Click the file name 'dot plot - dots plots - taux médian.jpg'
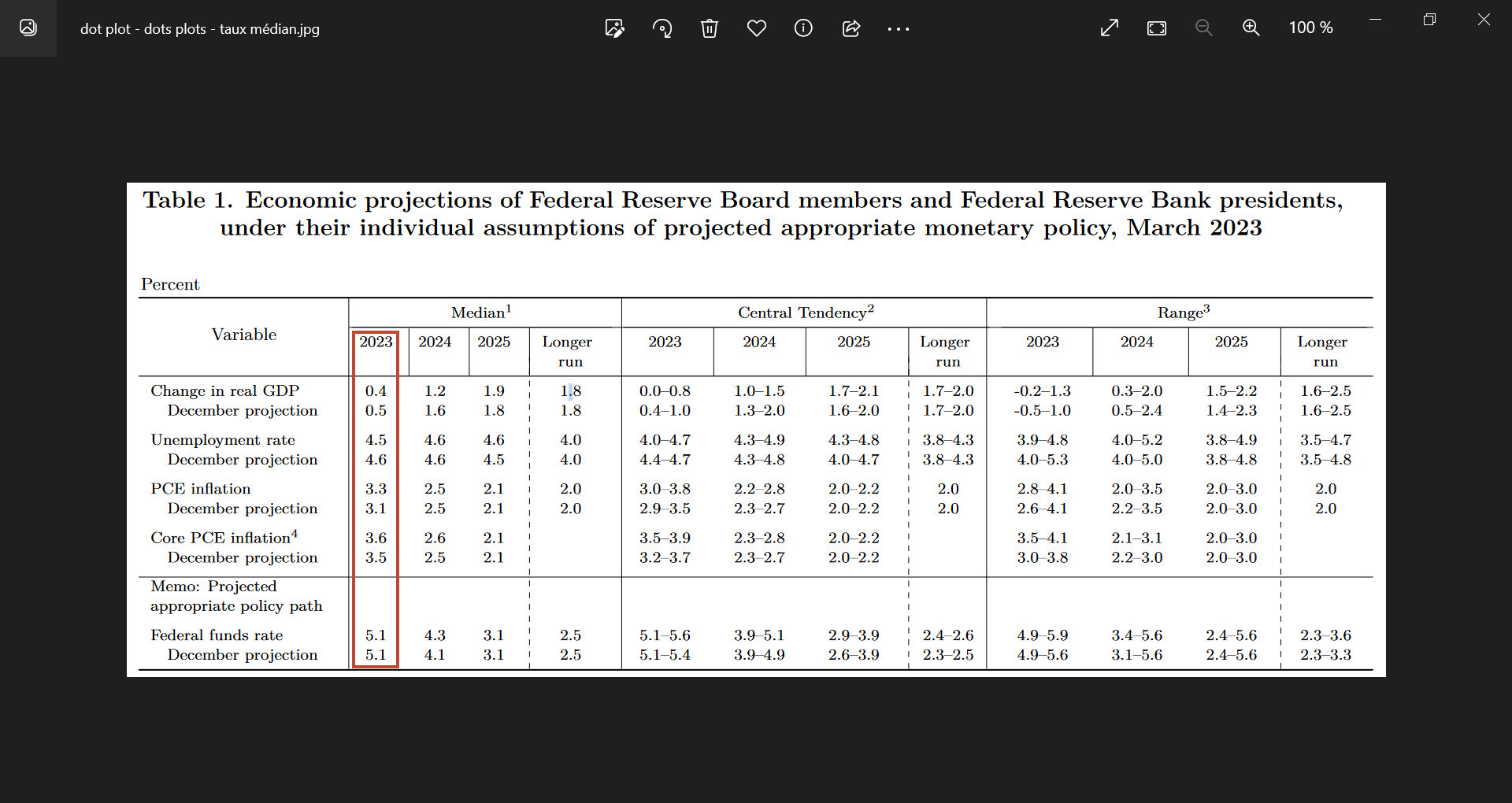This screenshot has height=803, width=1512. (200, 29)
